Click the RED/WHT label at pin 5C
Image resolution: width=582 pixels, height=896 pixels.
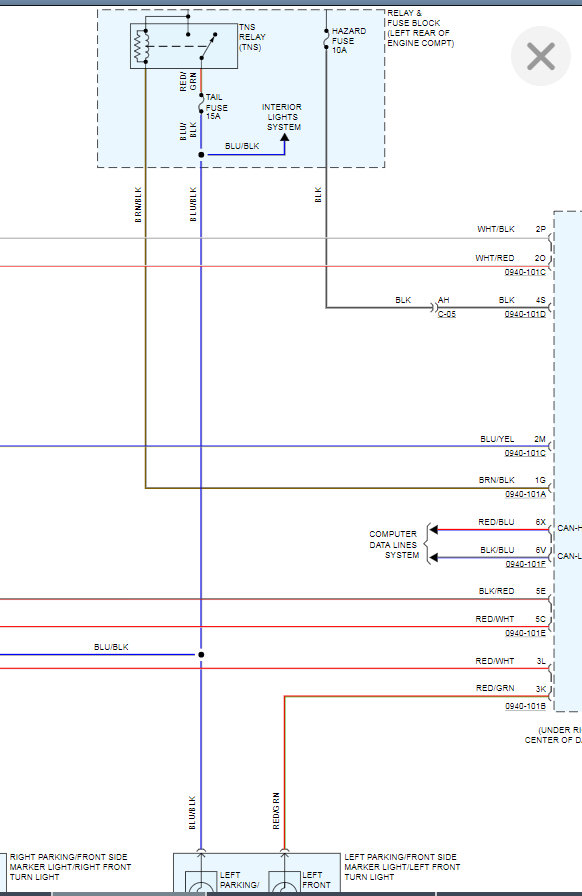tap(495, 619)
